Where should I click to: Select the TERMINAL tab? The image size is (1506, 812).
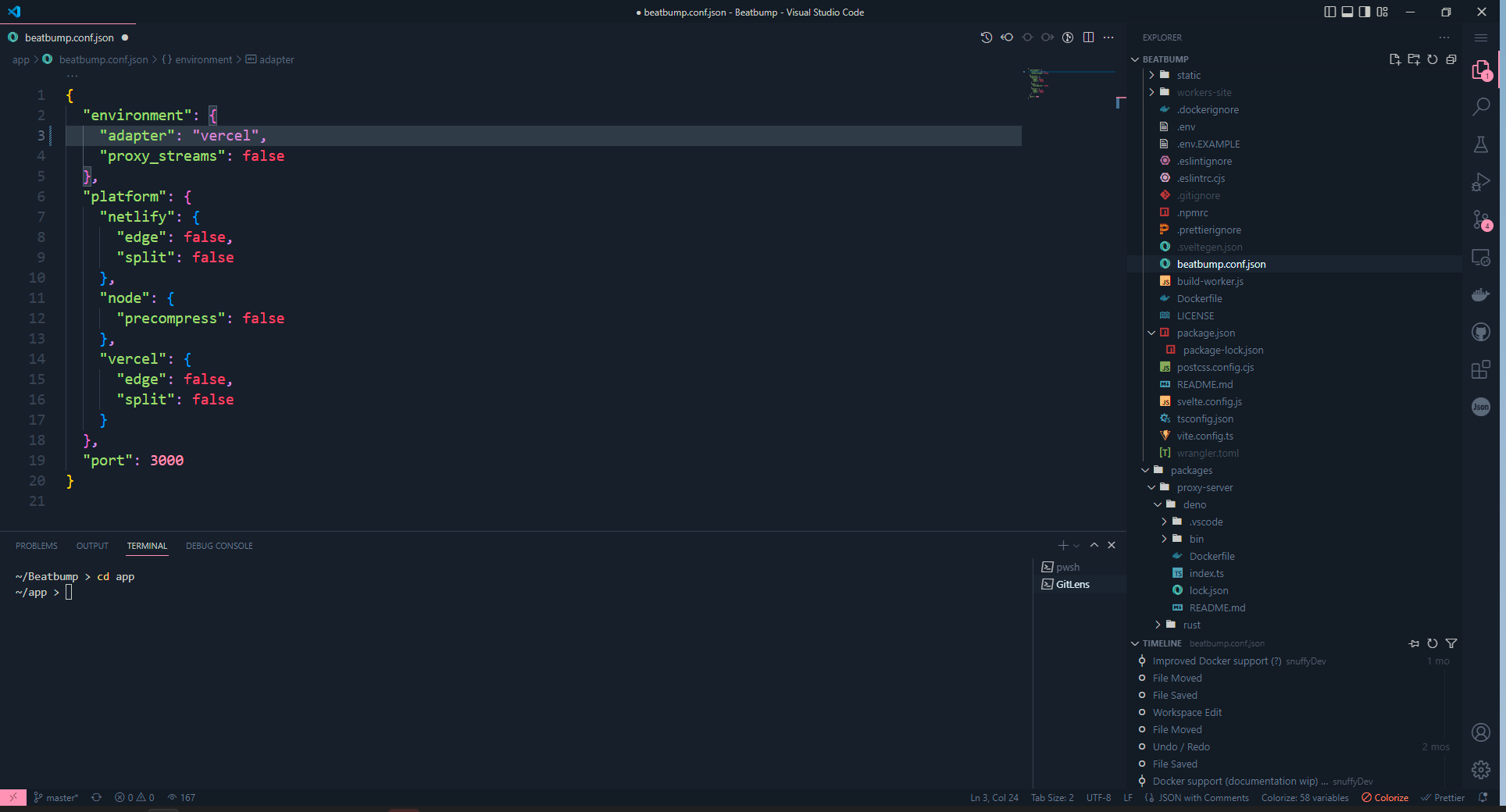click(x=147, y=546)
